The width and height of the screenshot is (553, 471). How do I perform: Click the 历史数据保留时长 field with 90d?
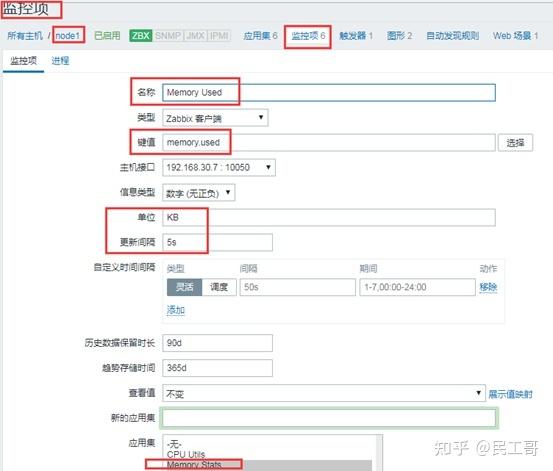coord(217,343)
